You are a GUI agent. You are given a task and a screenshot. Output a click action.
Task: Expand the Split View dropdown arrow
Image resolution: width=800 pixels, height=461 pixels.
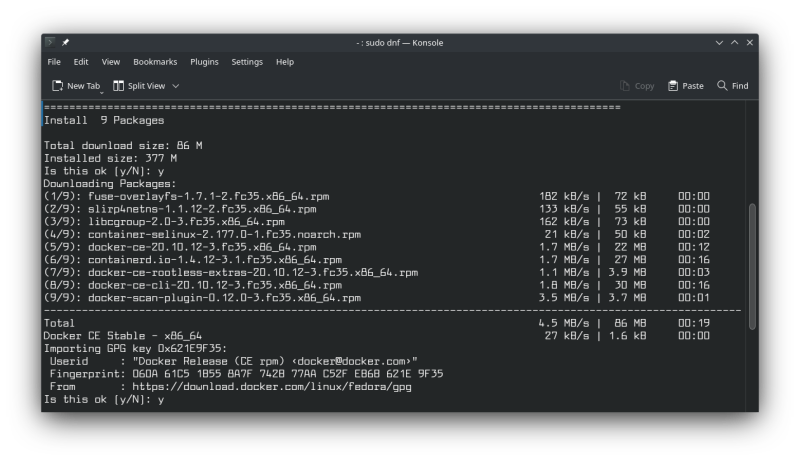[176, 86]
